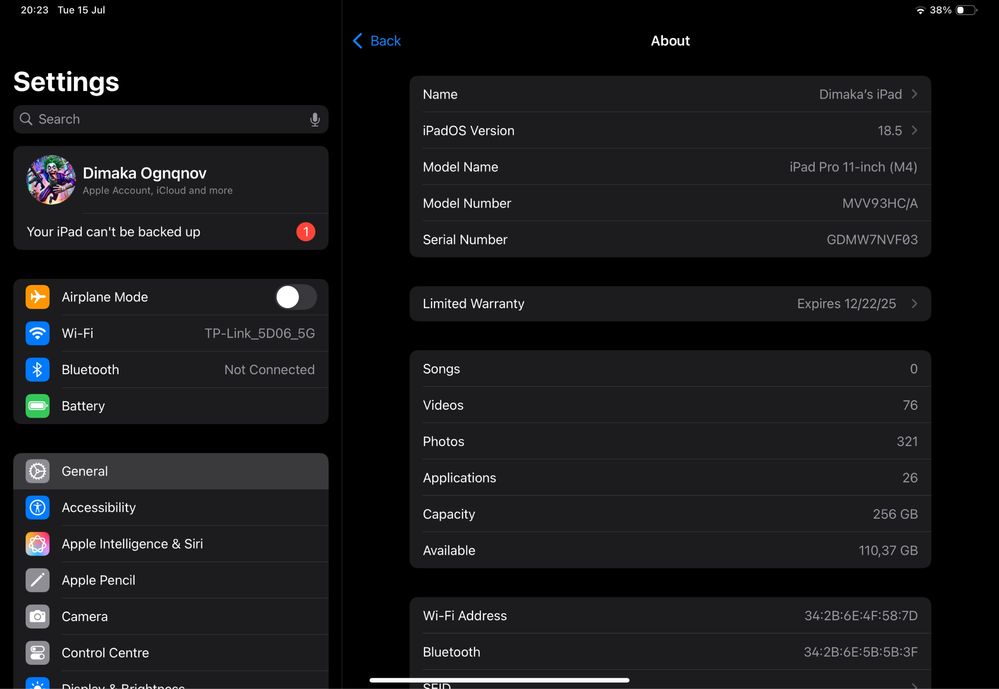This screenshot has width=999, height=689.
Task: Tap the Camera settings icon
Action: (x=38, y=616)
